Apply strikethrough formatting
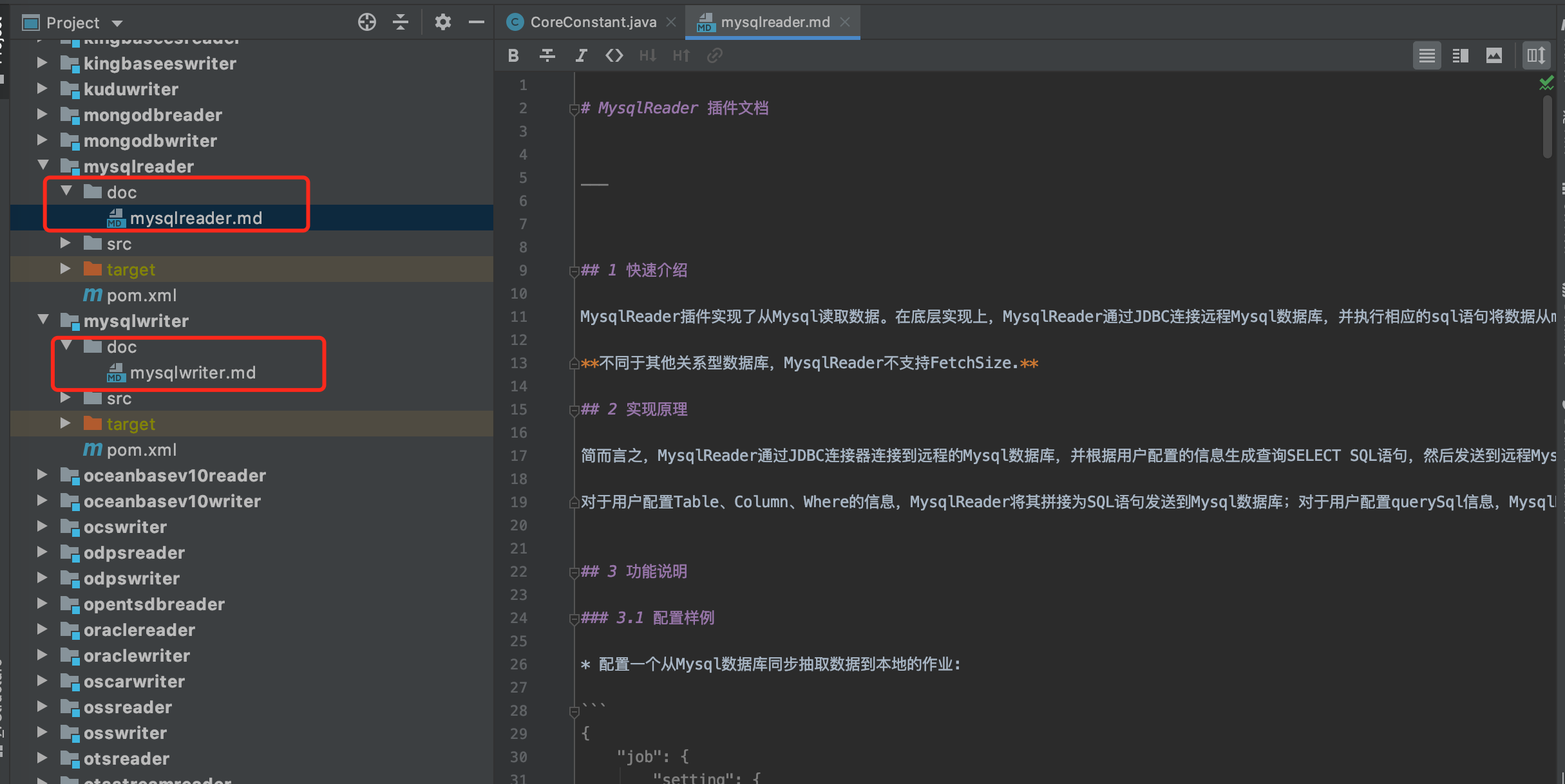The image size is (1565, 784). click(547, 56)
